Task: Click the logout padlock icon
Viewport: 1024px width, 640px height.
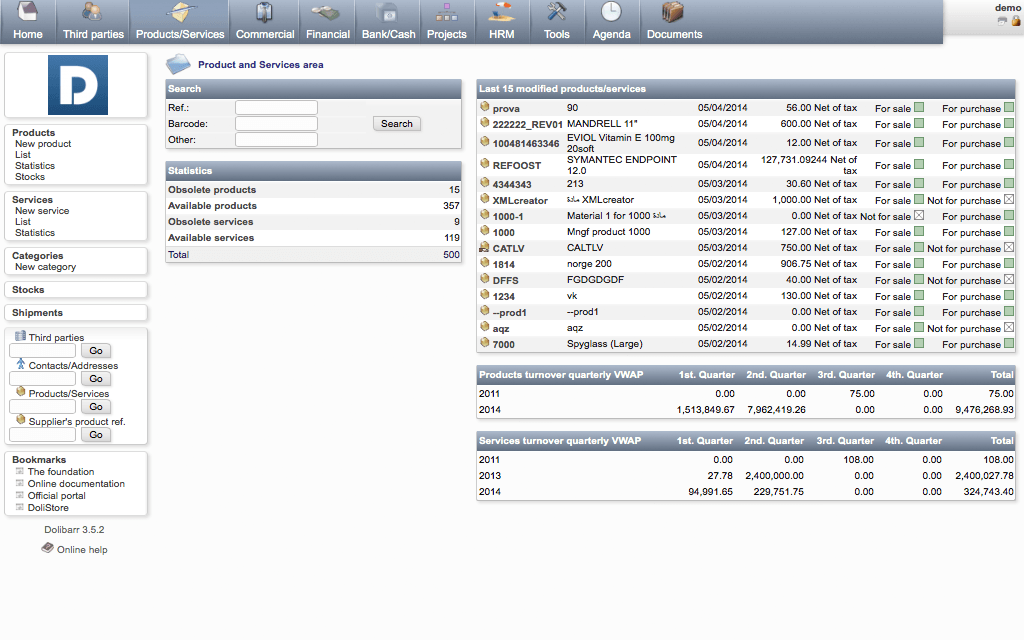Action: [1016, 20]
